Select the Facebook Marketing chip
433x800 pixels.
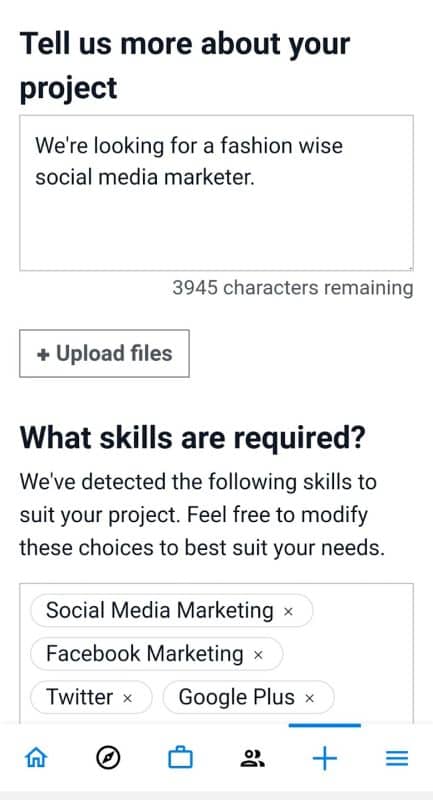156,654
